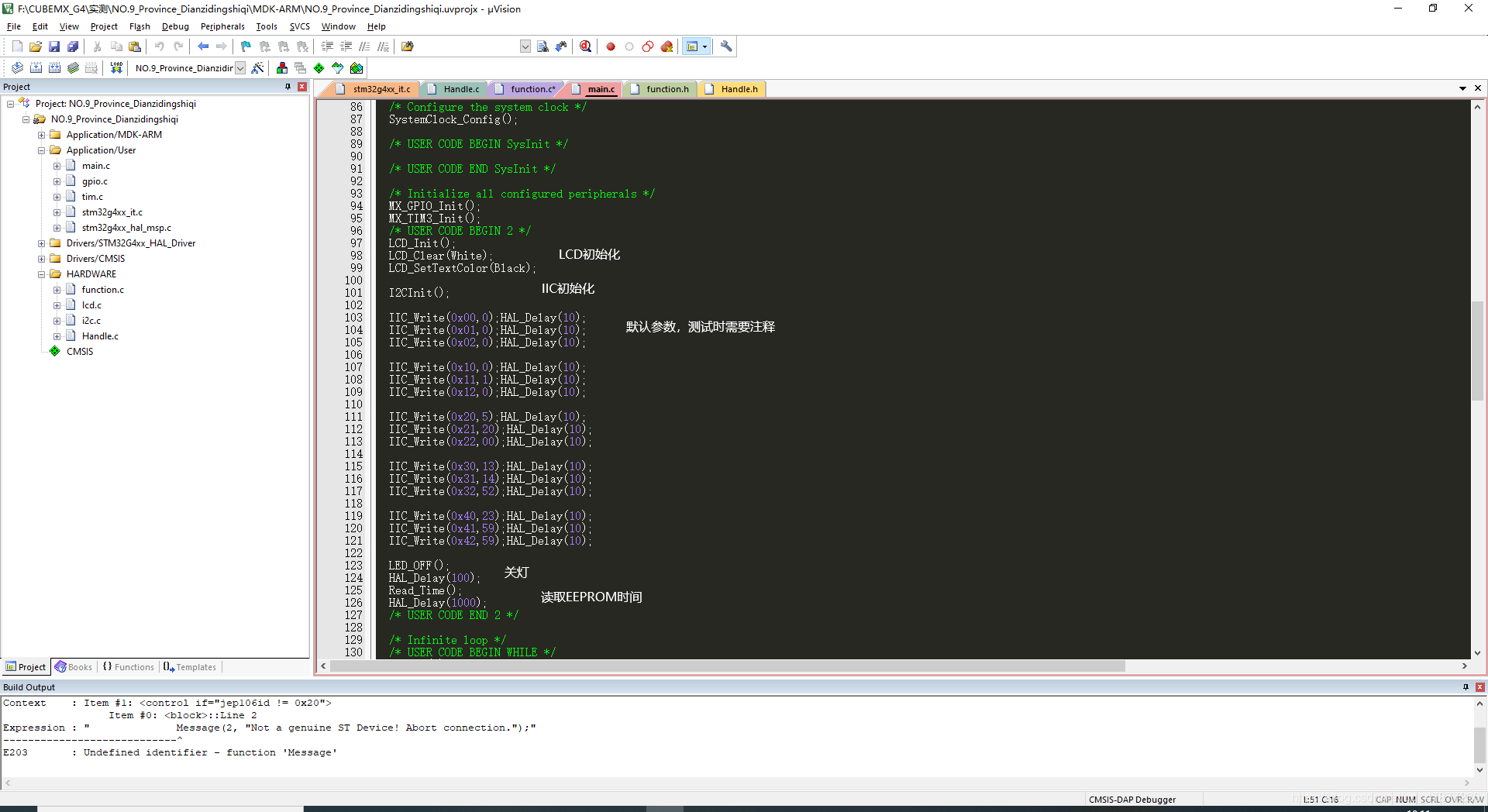The height and width of the screenshot is (812, 1488).
Task: Click the Download to flash LOAD icon
Action: click(x=116, y=68)
